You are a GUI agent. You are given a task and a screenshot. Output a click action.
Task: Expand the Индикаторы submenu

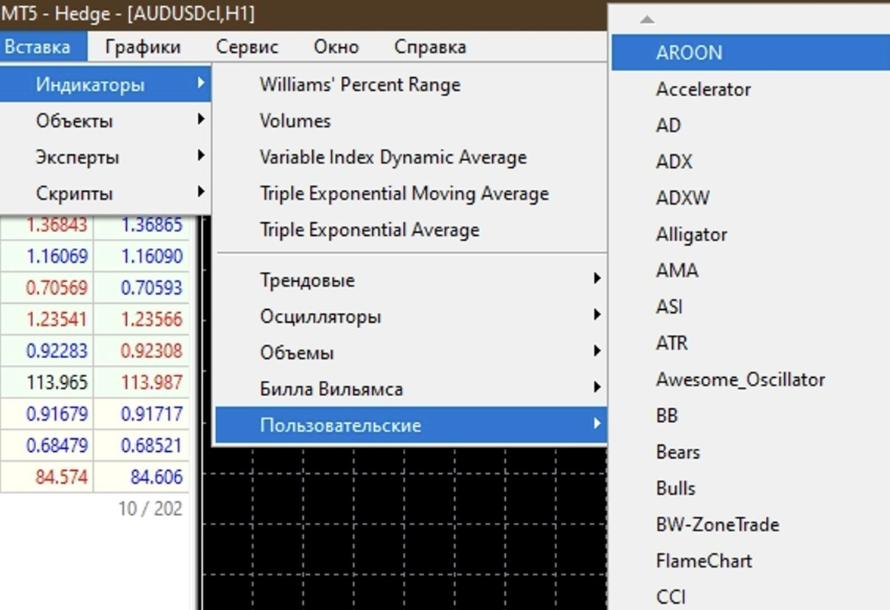[106, 85]
